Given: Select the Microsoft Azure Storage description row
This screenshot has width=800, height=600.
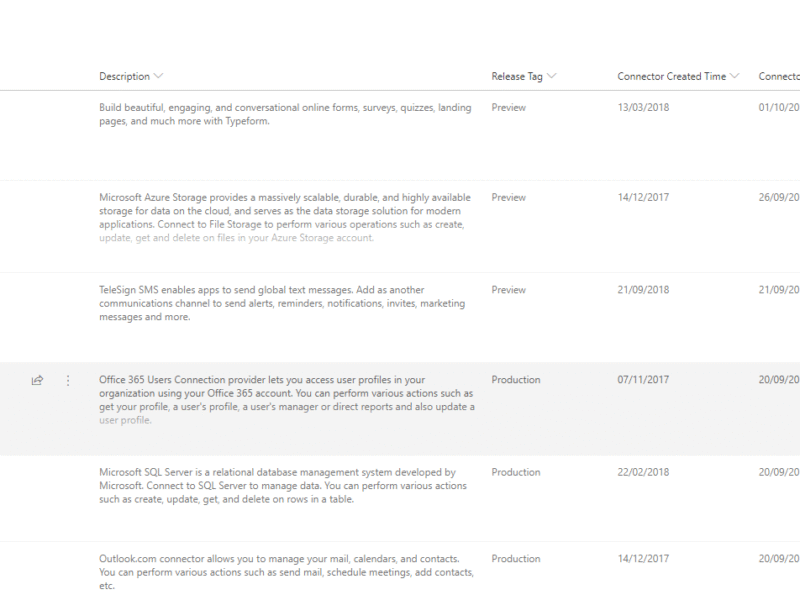Looking at the screenshot, I should [285, 217].
